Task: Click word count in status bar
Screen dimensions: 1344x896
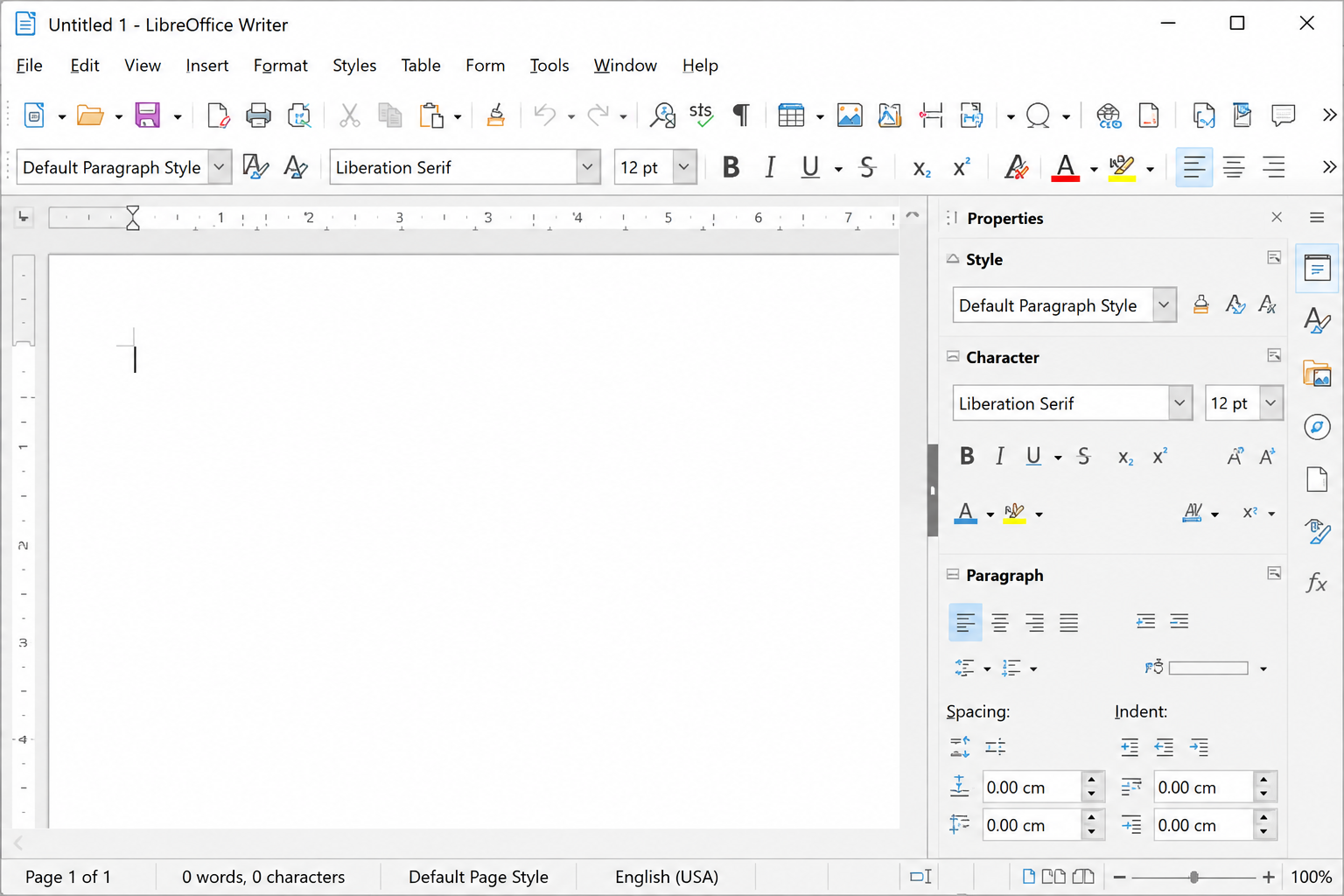Action: pyautogui.click(x=263, y=877)
